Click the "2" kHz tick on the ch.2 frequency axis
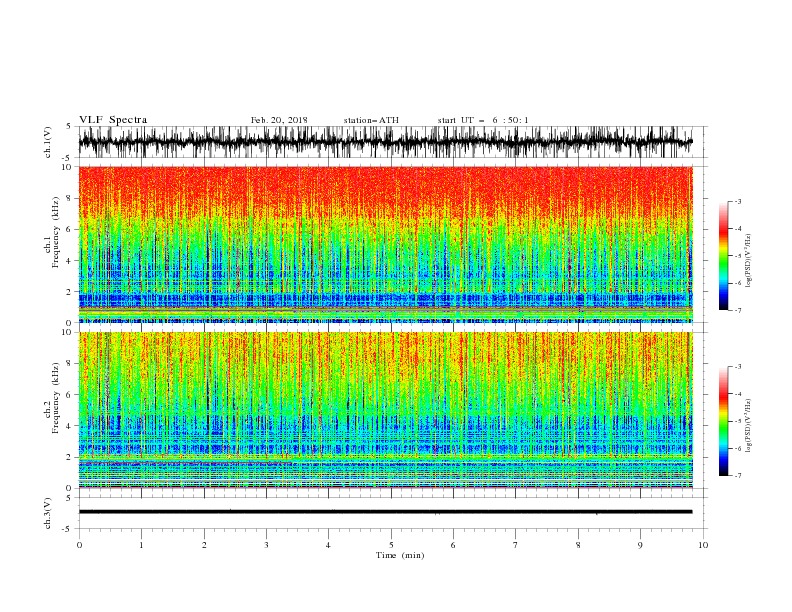The image size is (792, 612). click(x=69, y=457)
